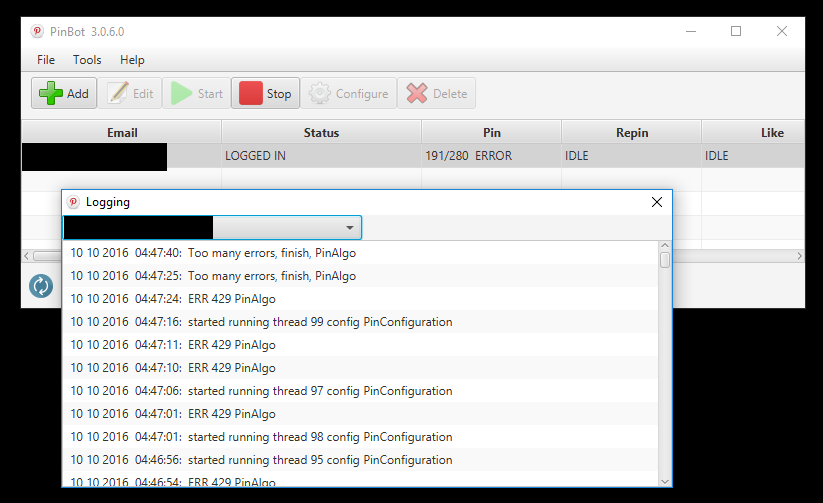The height and width of the screenshot is (503, 823).
Task: Close the PinBot main window
Action: click(782, 32)
